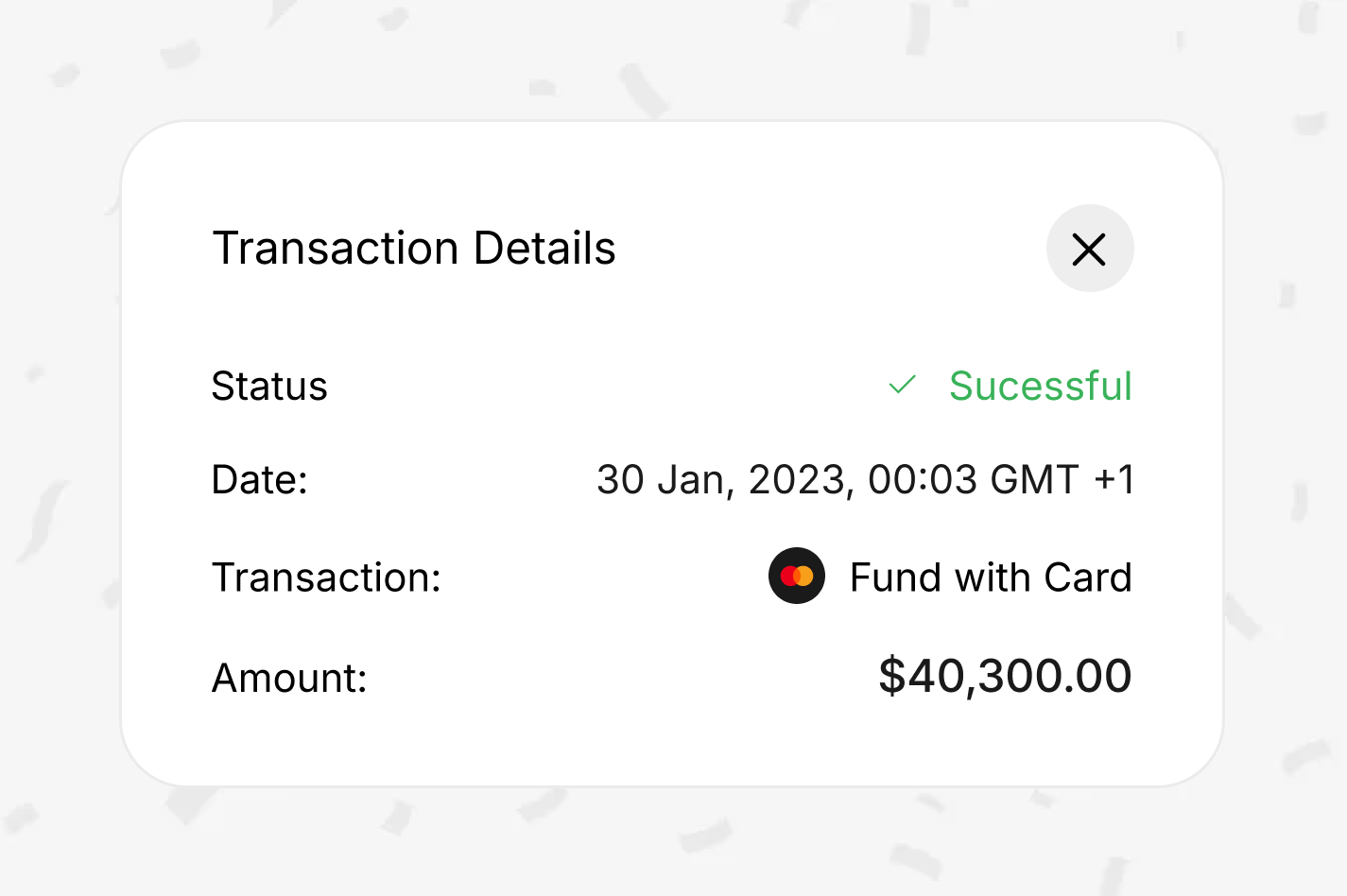The width and height of the screenshot is (1347, 896).
Task: Select the $40,300.00 amount value
Action: [x=1005, y=676]
